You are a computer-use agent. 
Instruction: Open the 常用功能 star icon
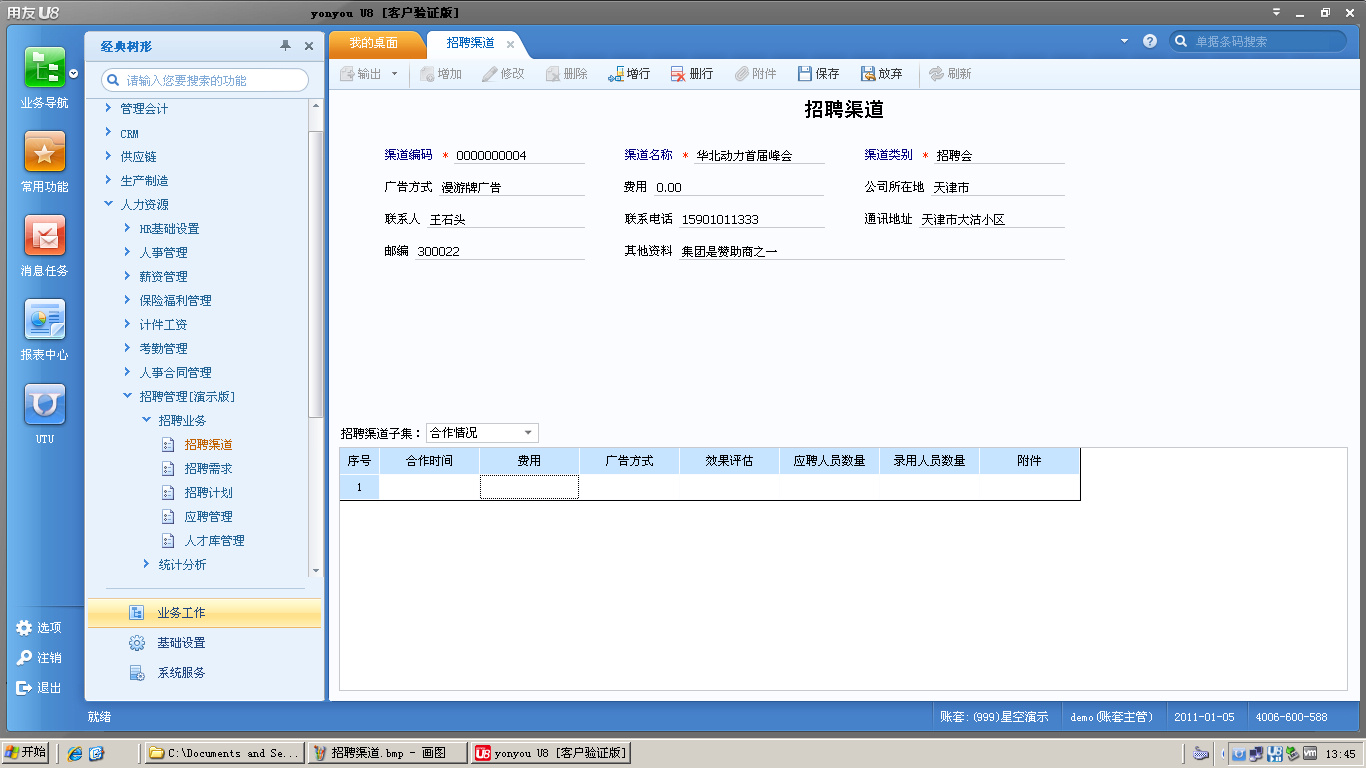[44, 152]
